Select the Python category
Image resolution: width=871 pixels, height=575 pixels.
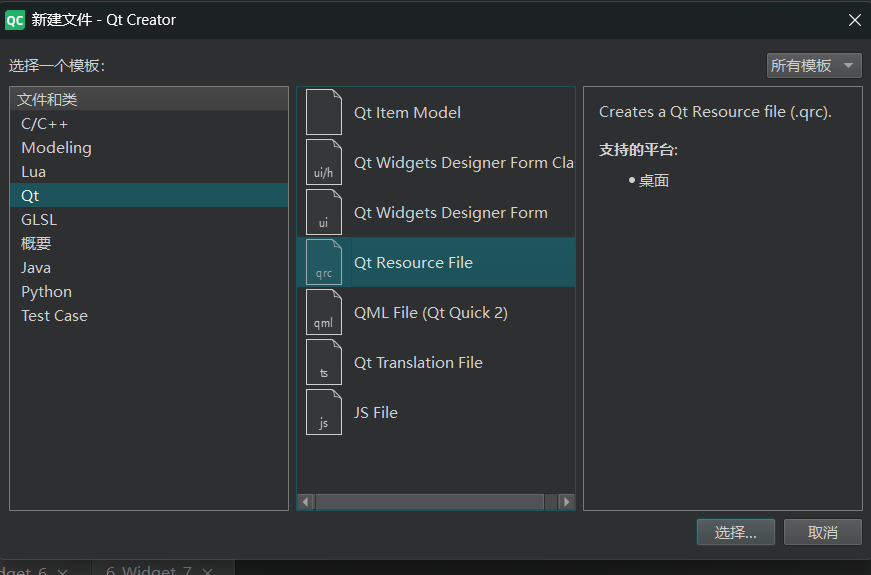(x=149, y=292)
